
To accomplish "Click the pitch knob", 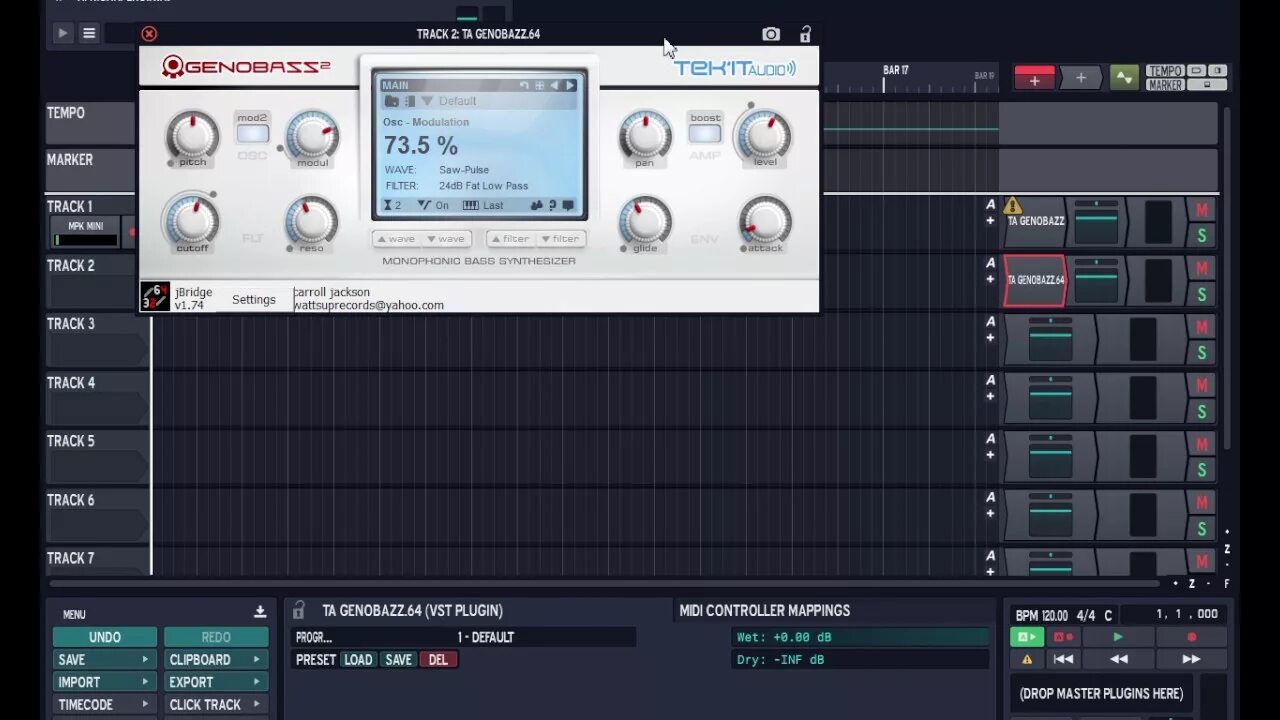I will [x=192, y=135].
